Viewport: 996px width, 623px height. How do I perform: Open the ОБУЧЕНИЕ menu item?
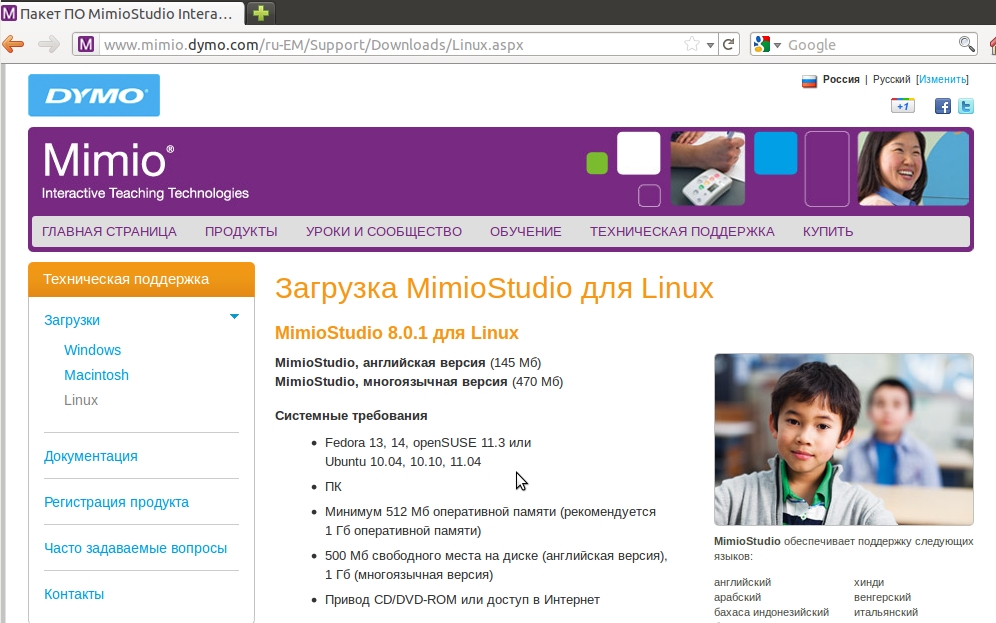[526, 232]
